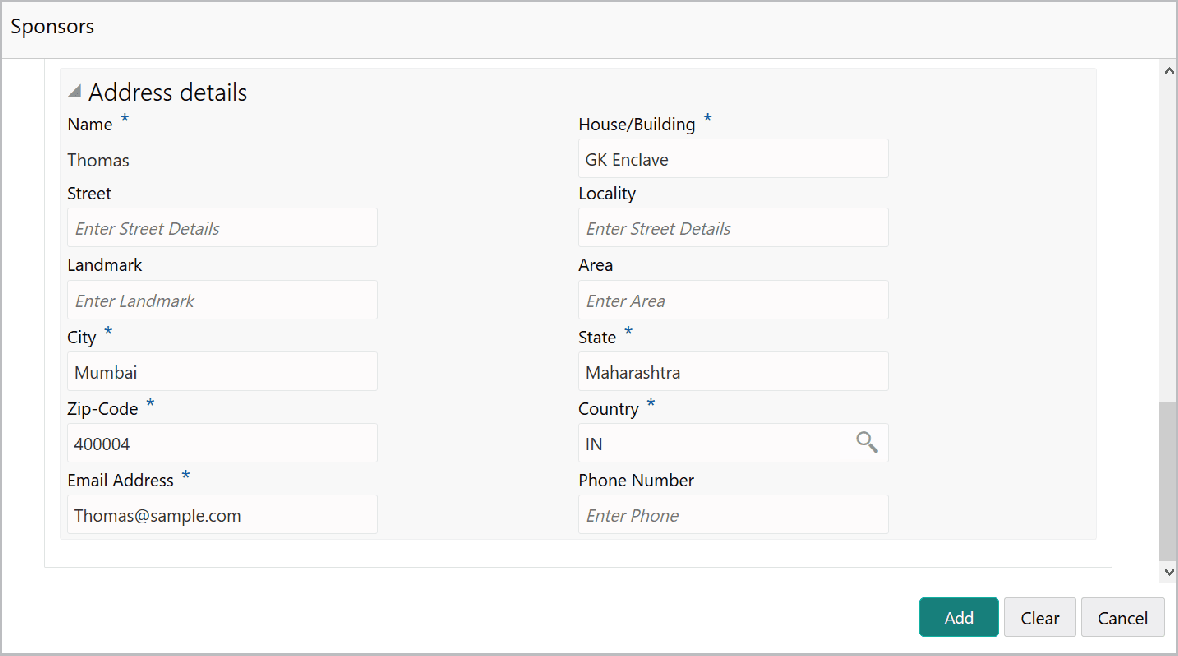Viewport: 1178px width, 656px height.
Task: Click the Sponsors dialog title
Action: 52,26
